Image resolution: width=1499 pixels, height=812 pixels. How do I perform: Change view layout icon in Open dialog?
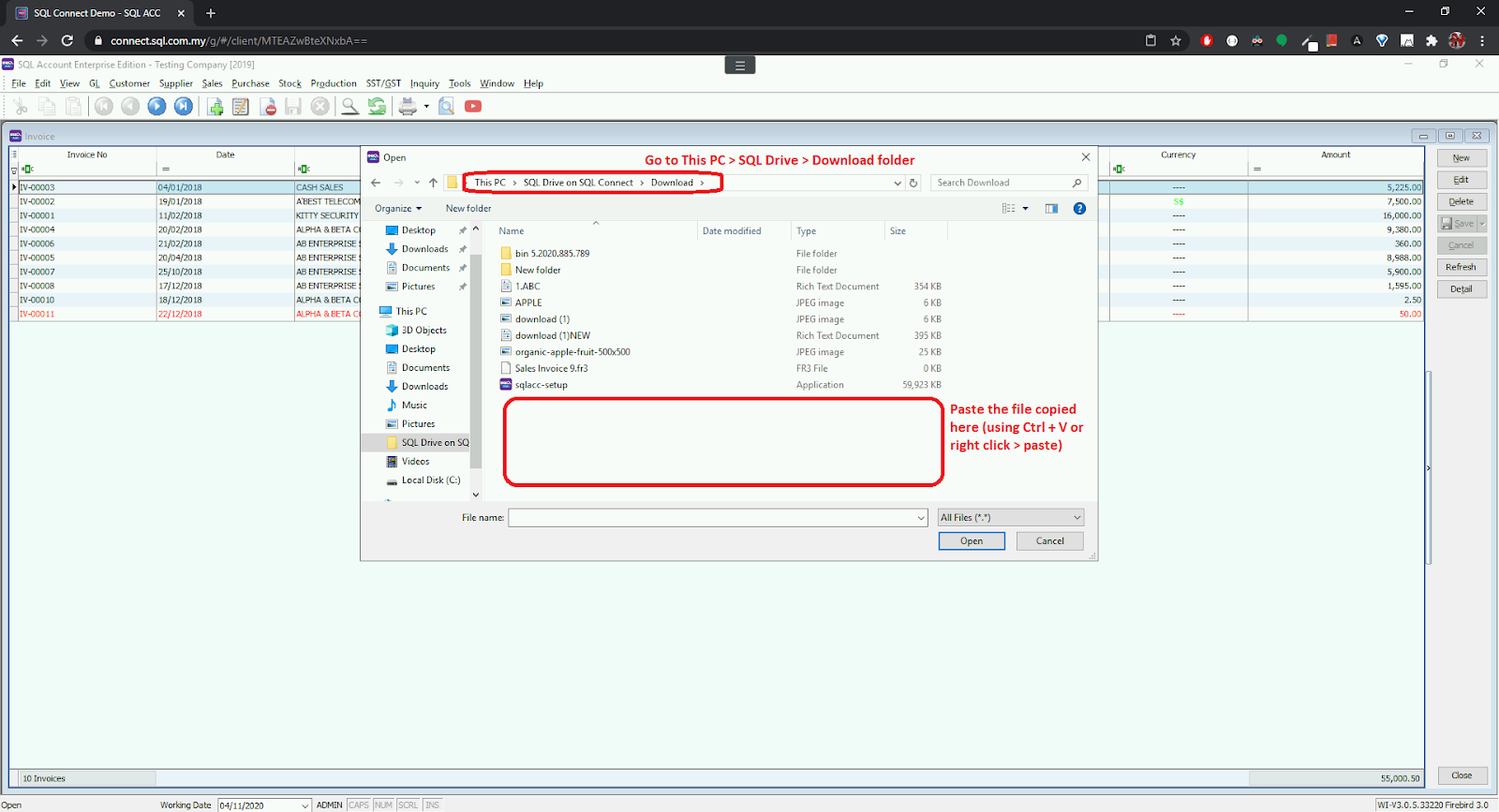1009,209
